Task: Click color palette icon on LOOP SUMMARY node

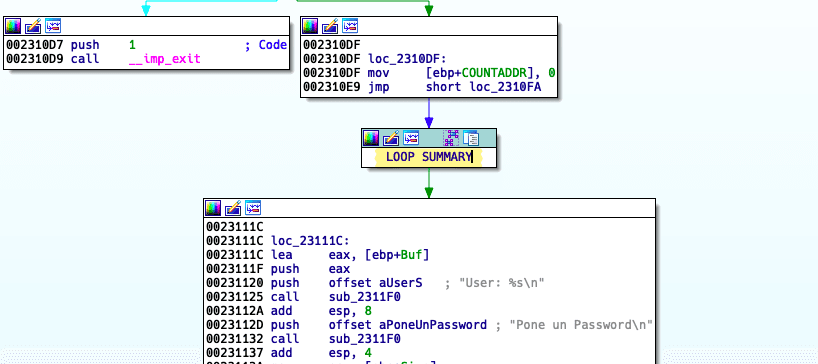Action: (371, 138)
